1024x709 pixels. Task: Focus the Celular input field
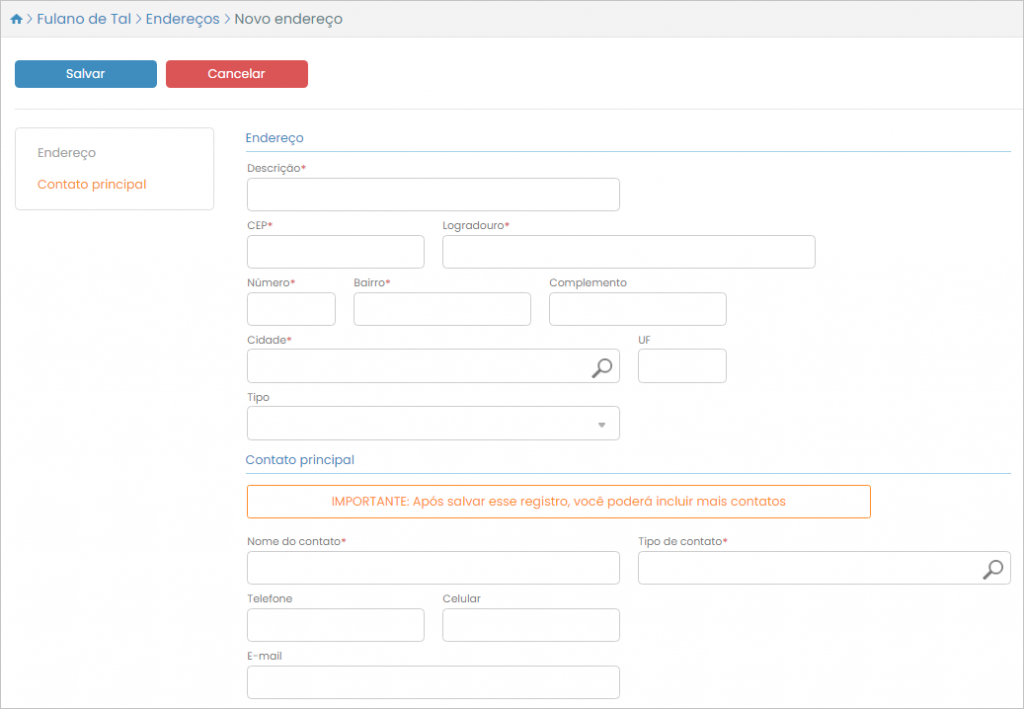click(530, 625)
